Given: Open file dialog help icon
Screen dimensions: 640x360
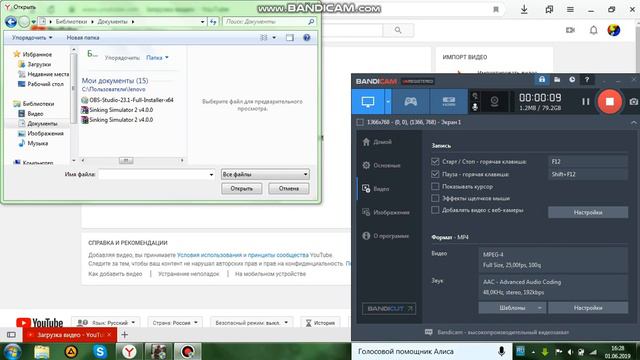Looking at the screenshot, I should pos(307,38).
